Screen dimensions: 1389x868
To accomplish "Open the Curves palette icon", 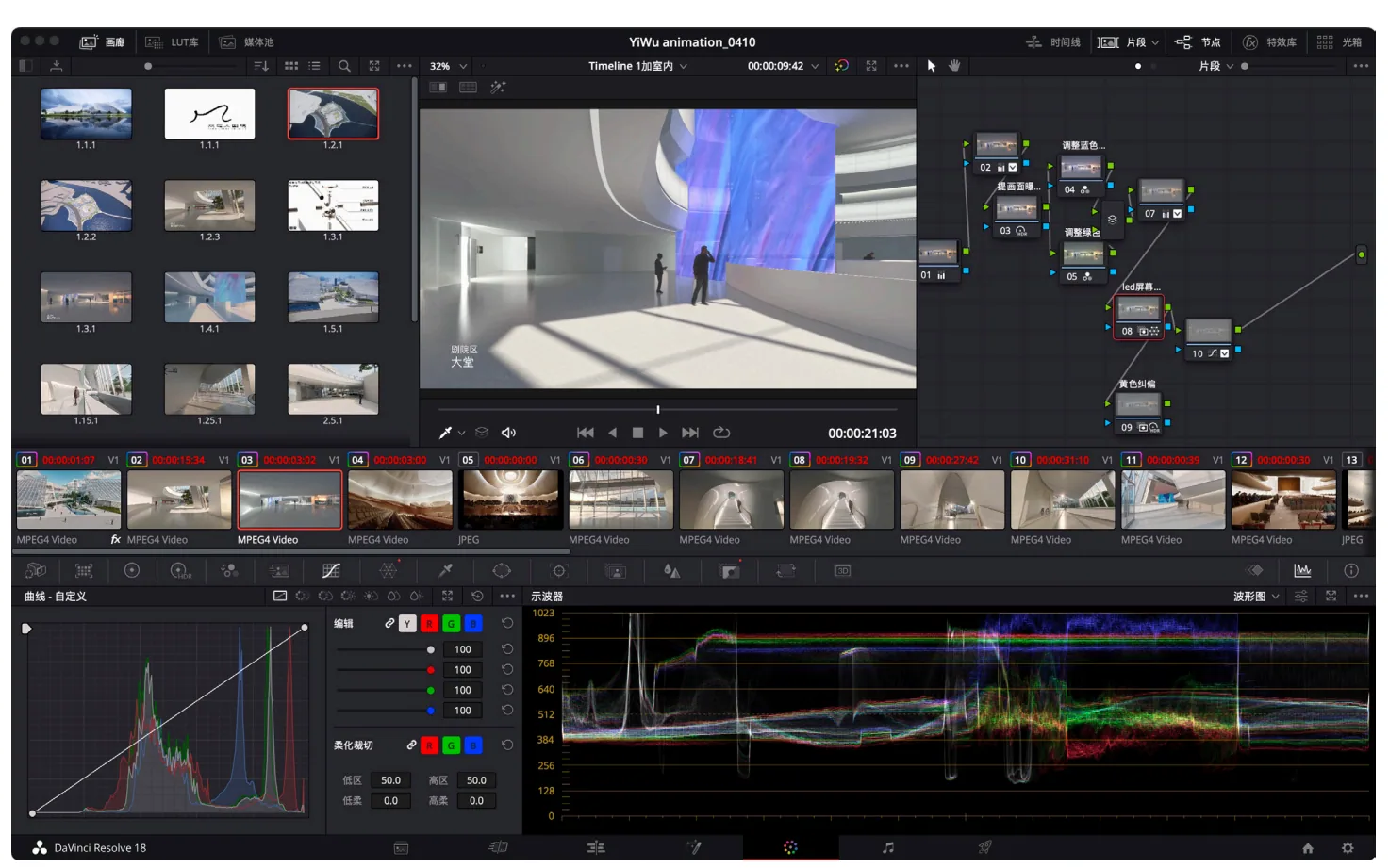I will point(331,571).
